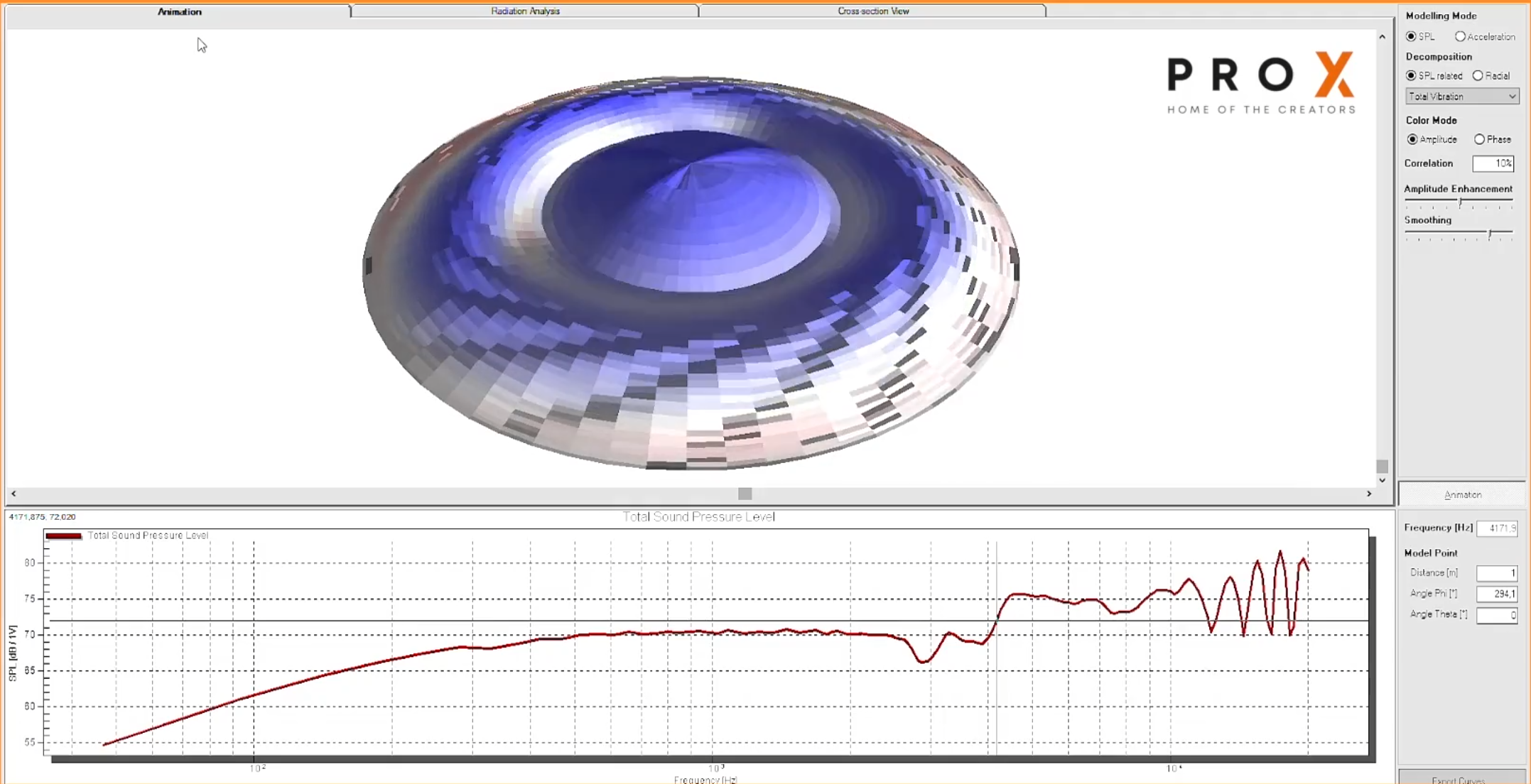Screen dimensions: 1531x784
Task: Set color mode to Phase
Action: 1492,139
